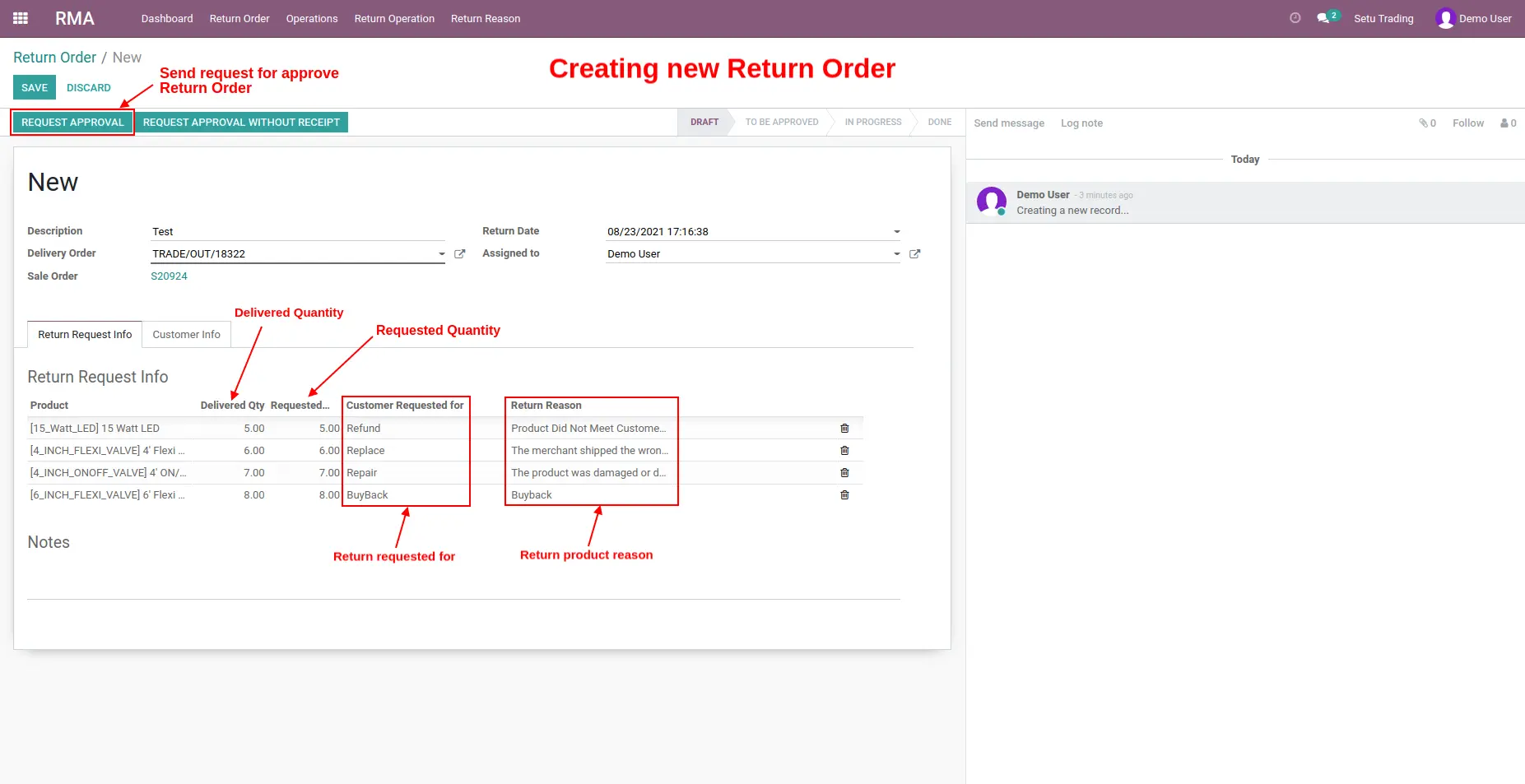Click the Description input field
The width and height of the screenshot is (1525, 784).
(x=298, y=231)
